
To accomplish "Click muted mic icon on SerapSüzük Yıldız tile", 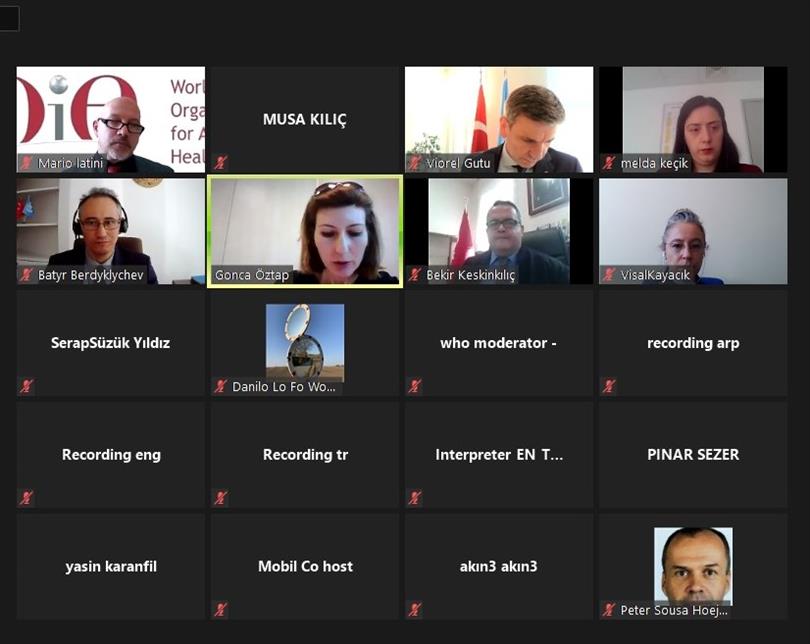I will pyautogui.click(x=26, y=386).
